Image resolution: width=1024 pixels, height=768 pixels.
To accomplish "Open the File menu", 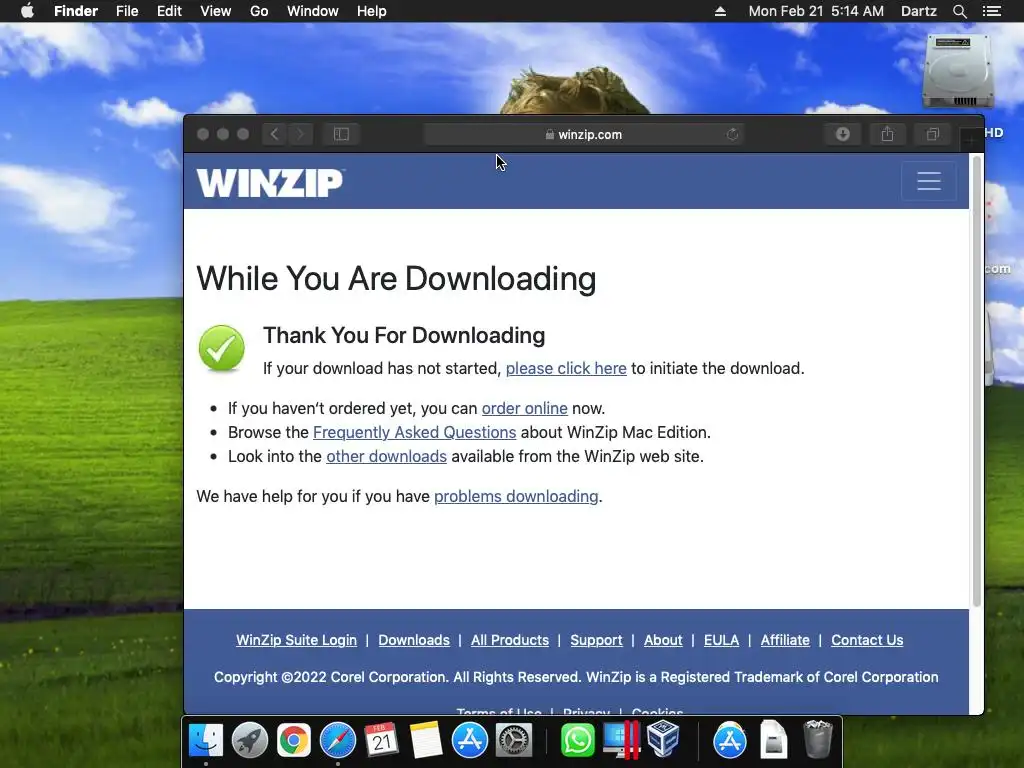I will tap(127, 11).
